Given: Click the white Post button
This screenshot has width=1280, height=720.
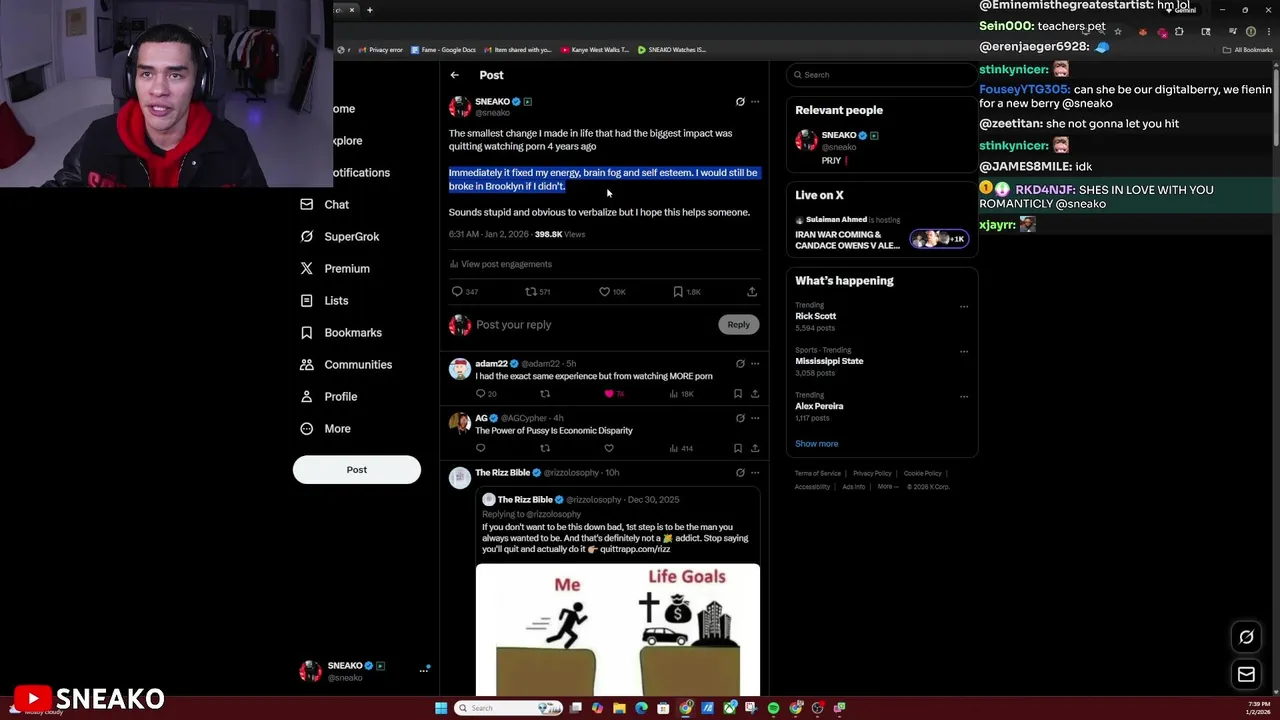Looking at the screenshot, I should click(x=357, y=470).
